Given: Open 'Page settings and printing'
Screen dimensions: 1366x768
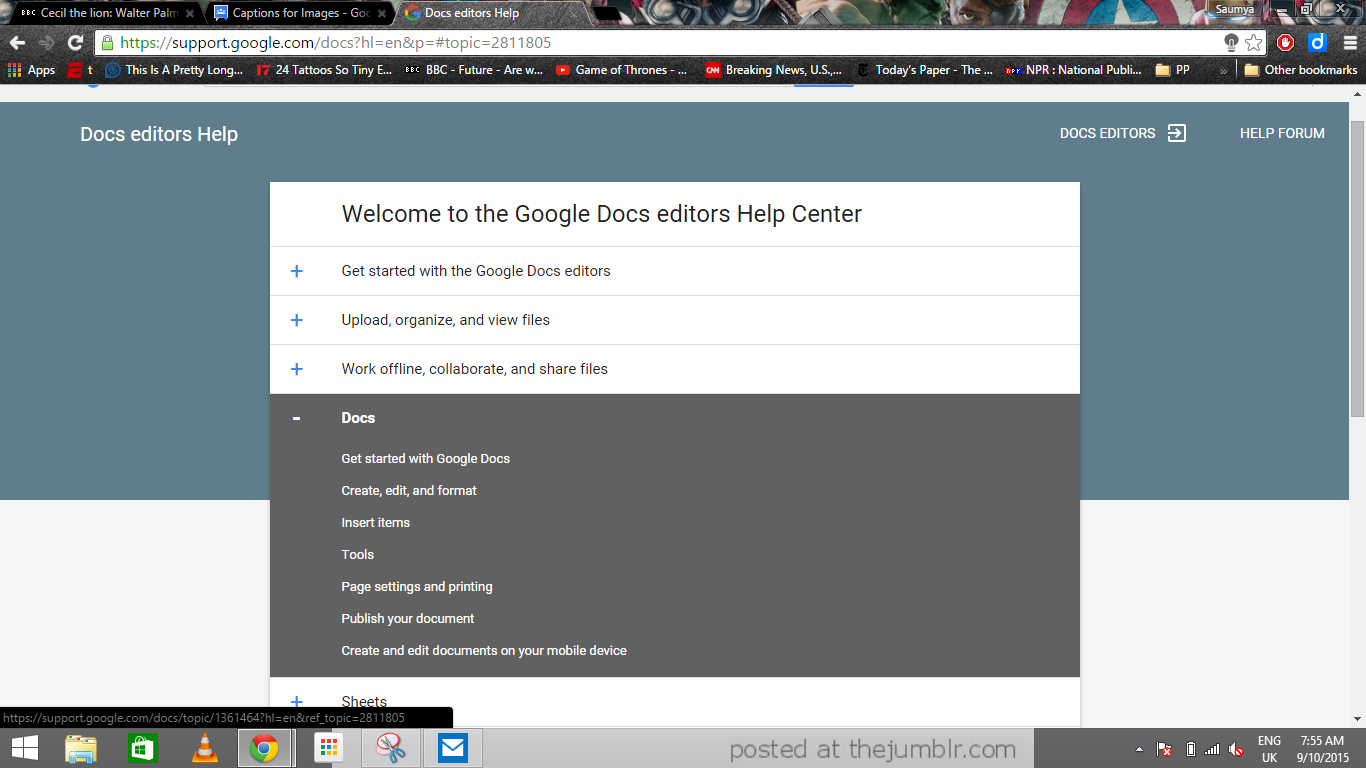Looking at the screenshot, I should [x=417, y=587].
